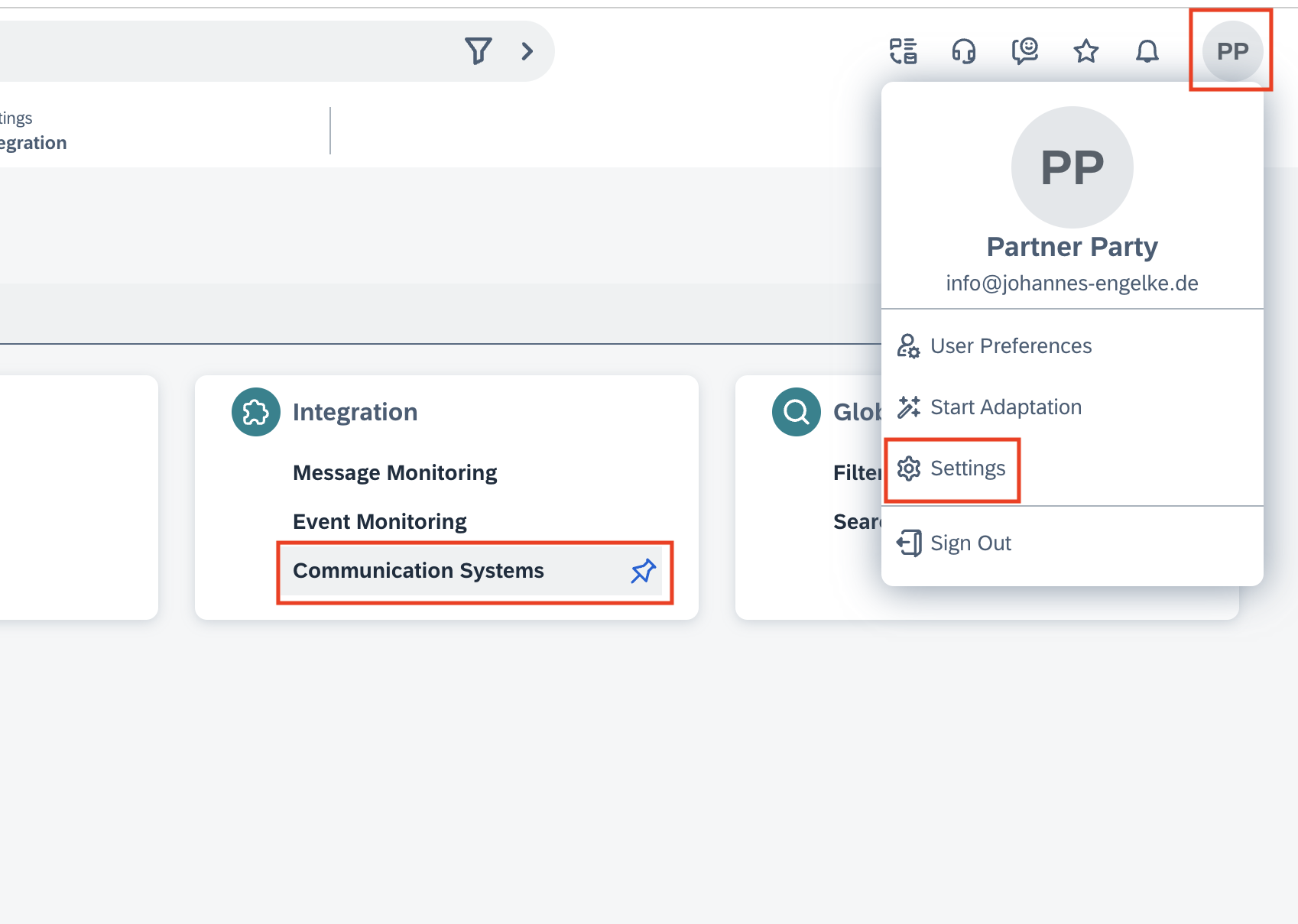This screenshot has width=1298, height=924.
Task: Open Event Monitoring link
Action: pos(380,522)
